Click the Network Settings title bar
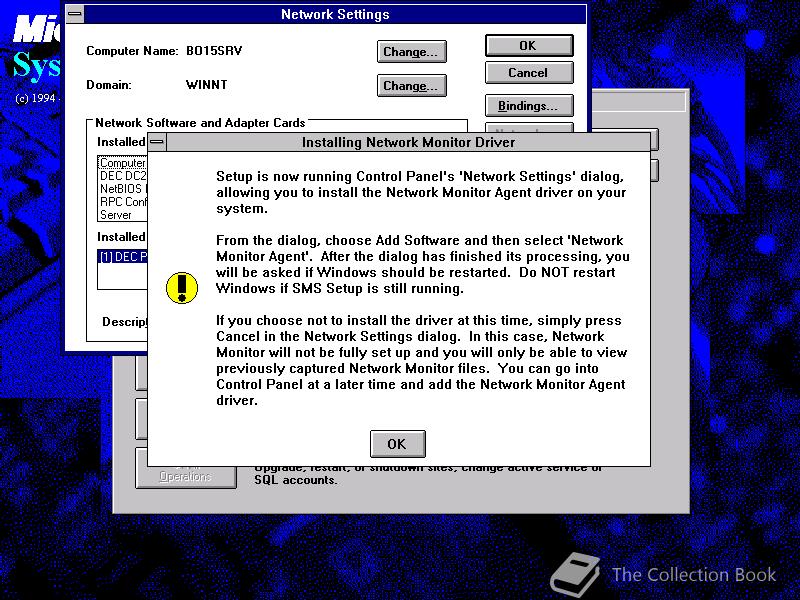The image size is (800, 600). [335, 14]
